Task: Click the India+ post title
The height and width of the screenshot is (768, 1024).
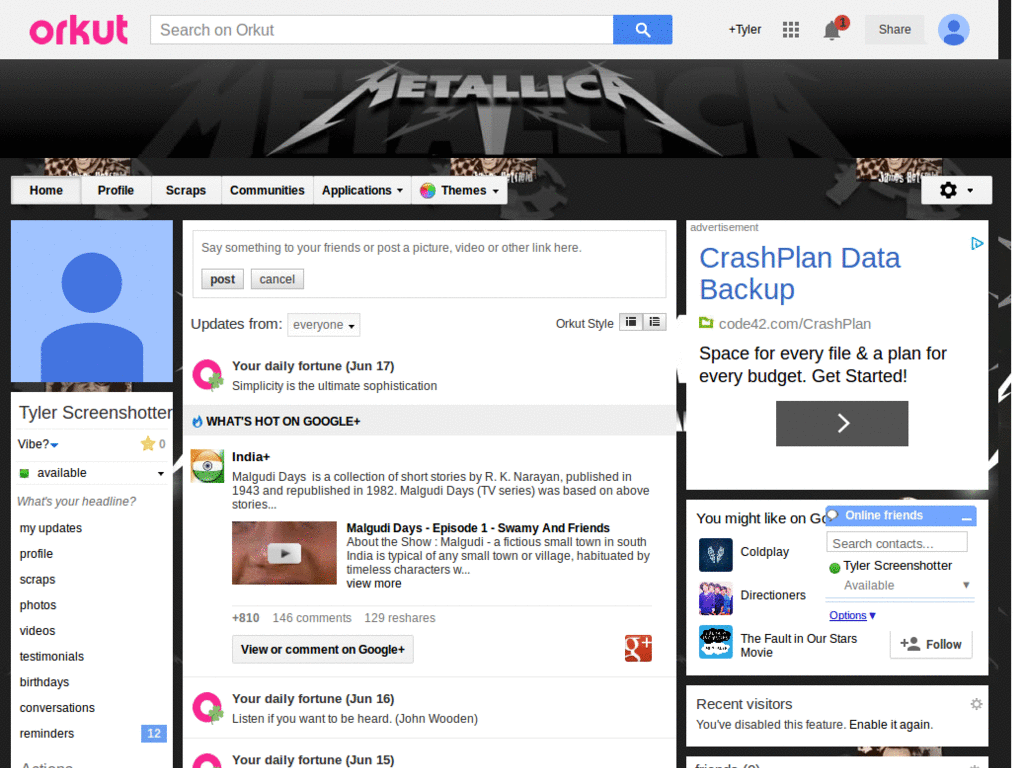Action: point(251,456)
